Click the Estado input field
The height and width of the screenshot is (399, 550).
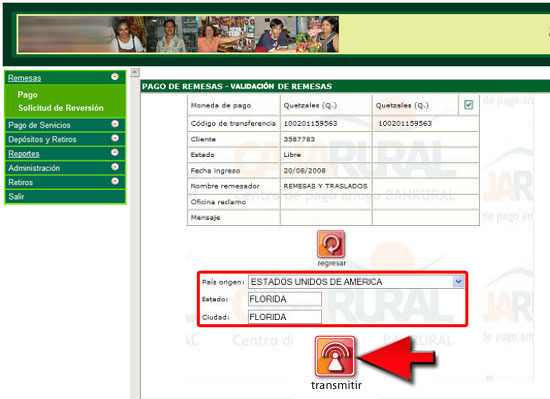[284, 299]
